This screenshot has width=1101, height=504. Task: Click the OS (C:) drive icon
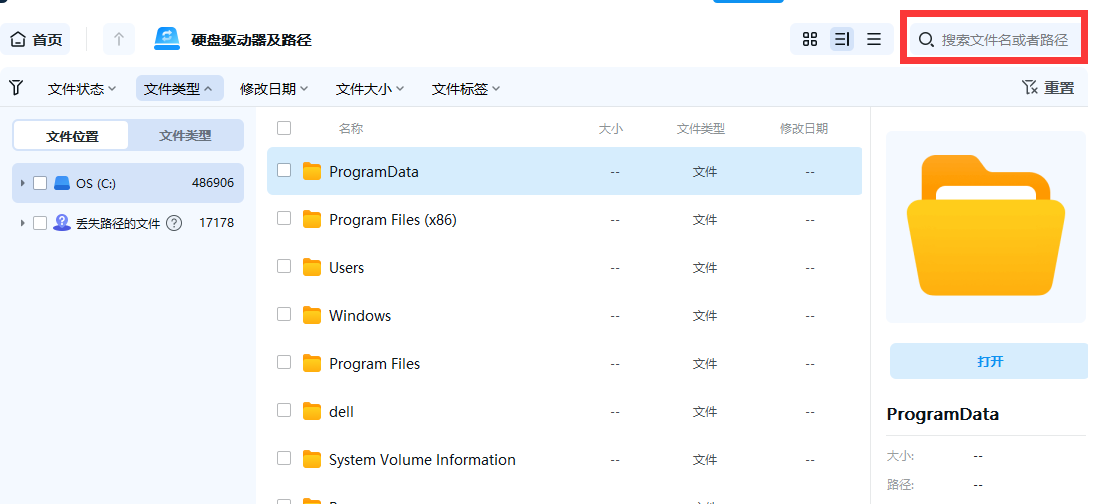[62, 183]
